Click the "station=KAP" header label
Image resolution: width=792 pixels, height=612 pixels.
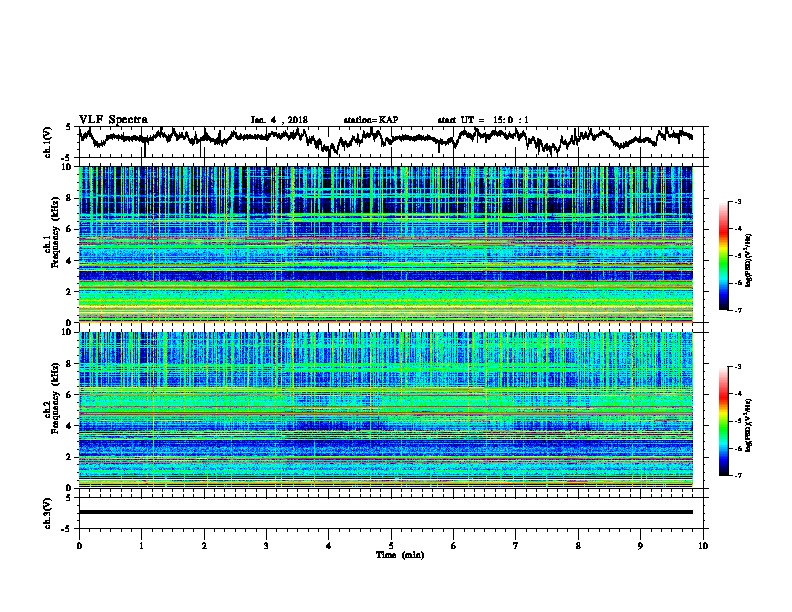[x=371, y=120]
